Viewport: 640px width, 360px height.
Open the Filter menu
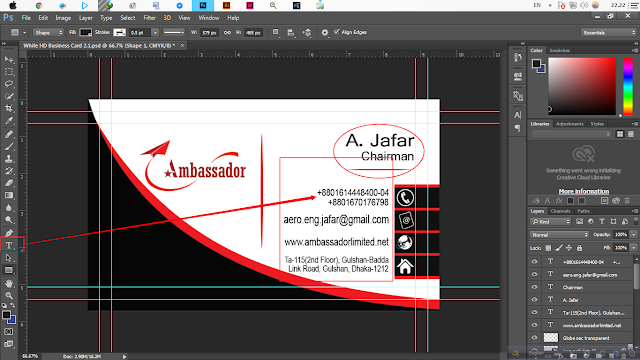tap(149, 18)
